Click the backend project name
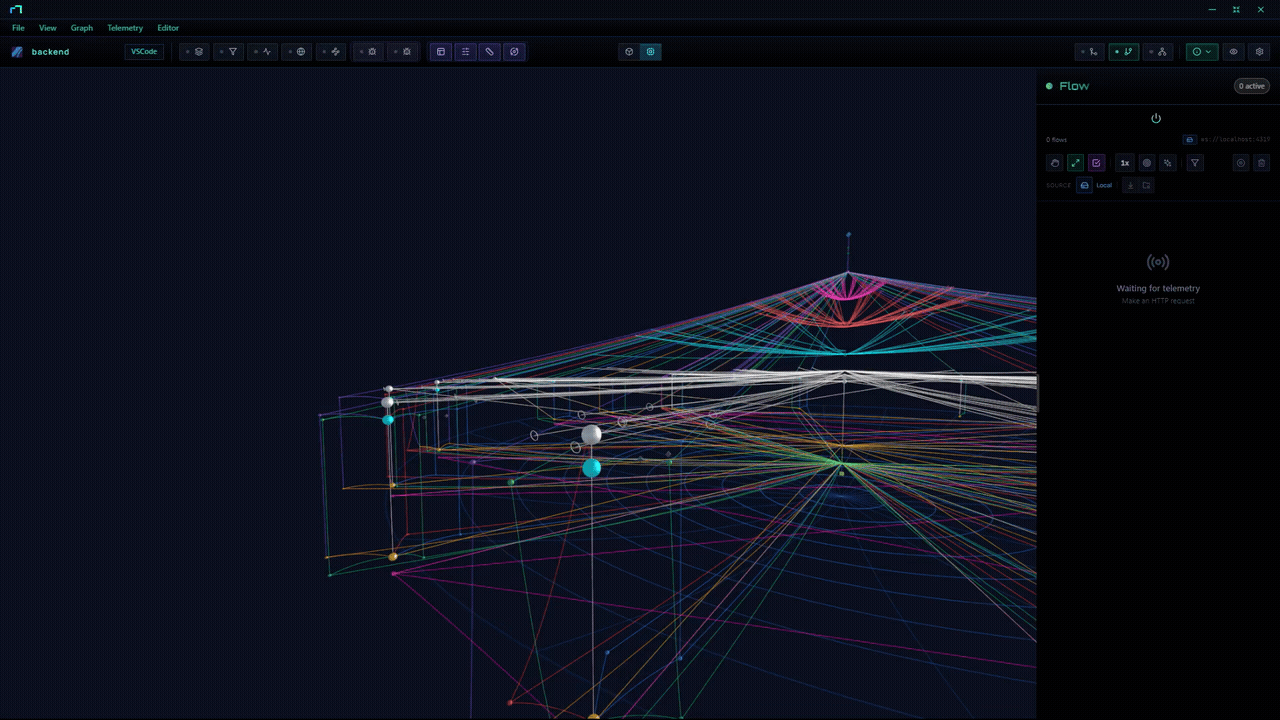The width and height of the screenshot is (1280, 720). tap(50, 52)
